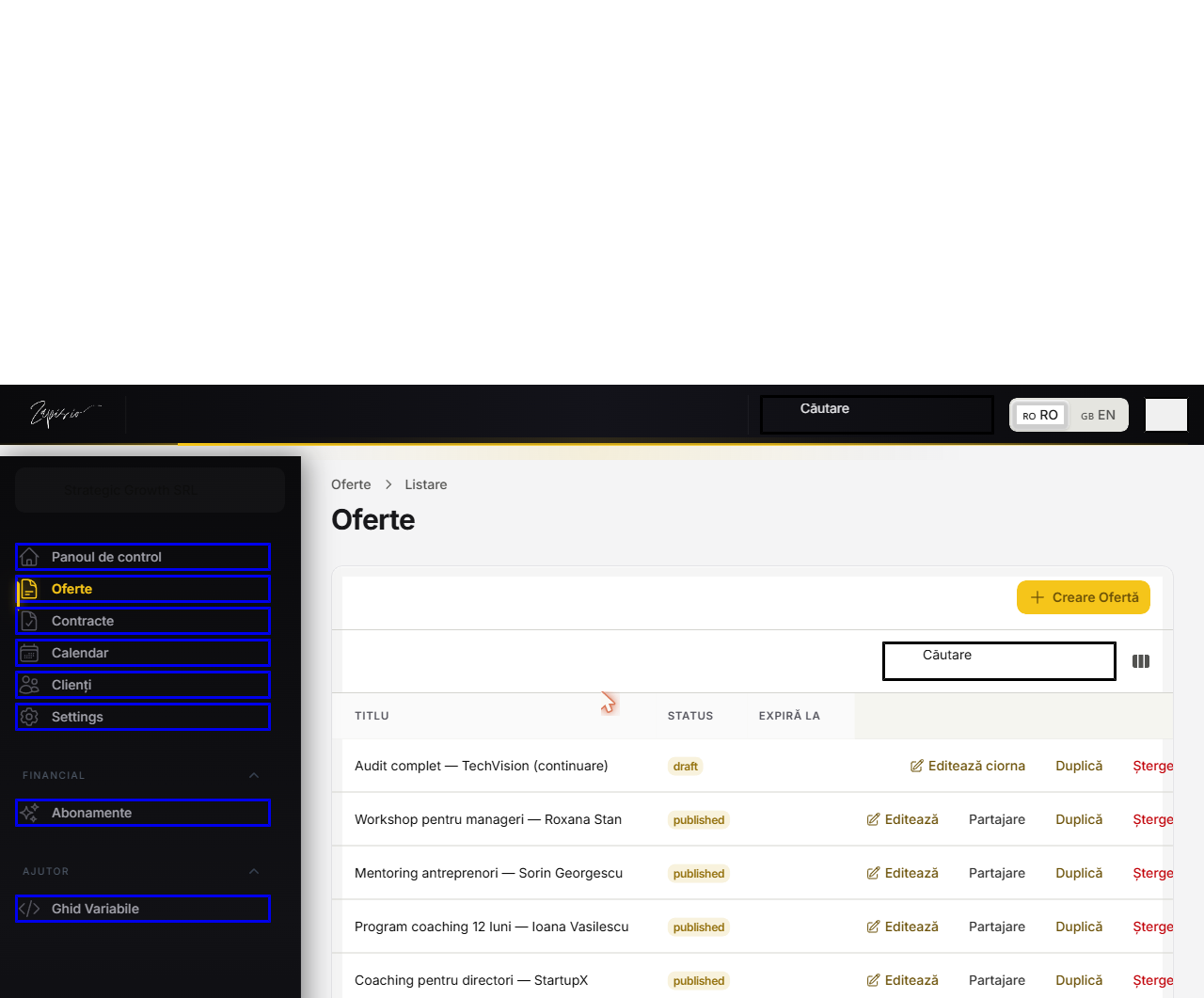Go to Contracte in sidebar

pyautogui.click(x=143, y=621)
